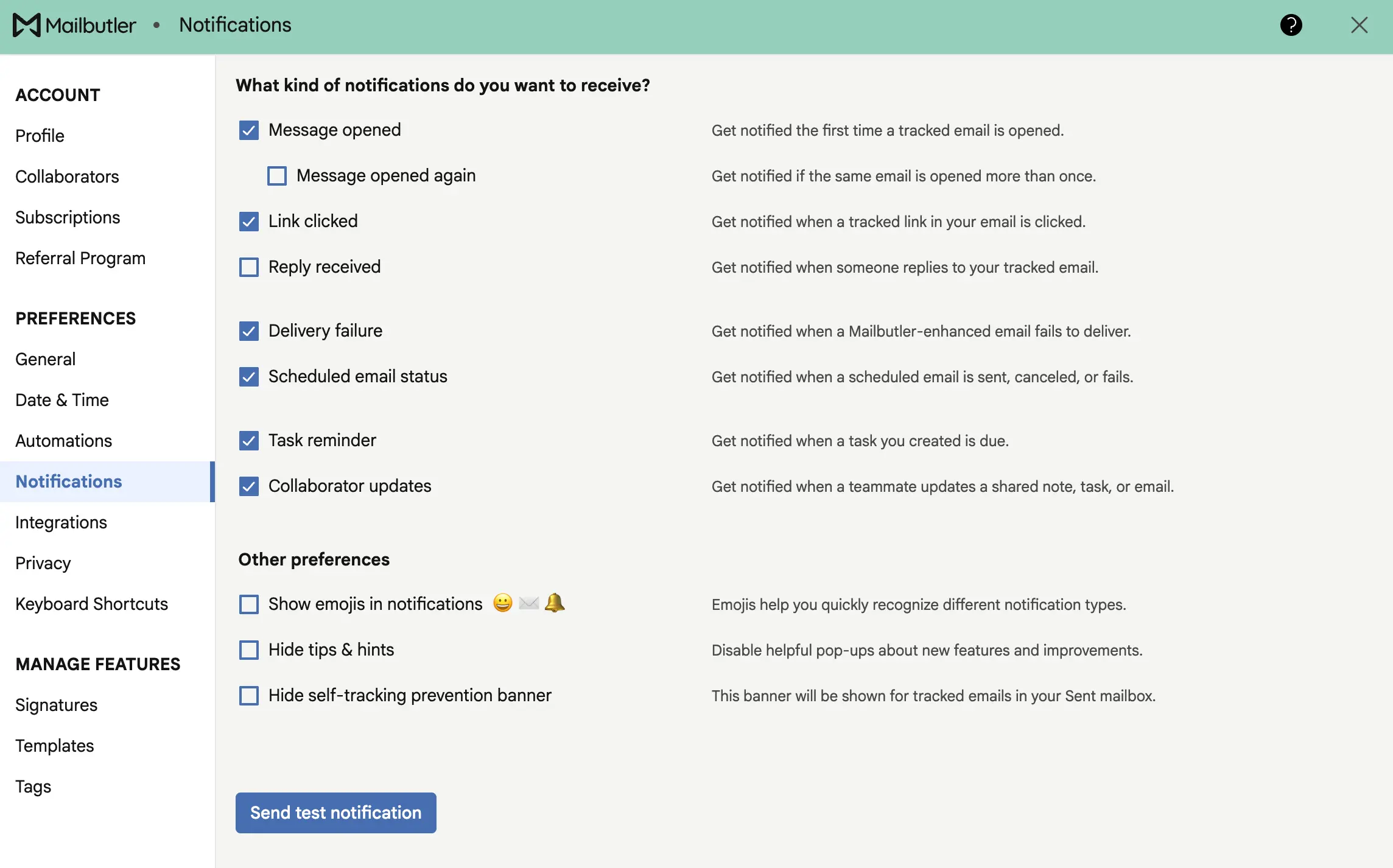Enable Hide self-tracking prevention banner
The width and height of the screenshot is (1393, 868).
pyautogui.click(x=249, y=696)
